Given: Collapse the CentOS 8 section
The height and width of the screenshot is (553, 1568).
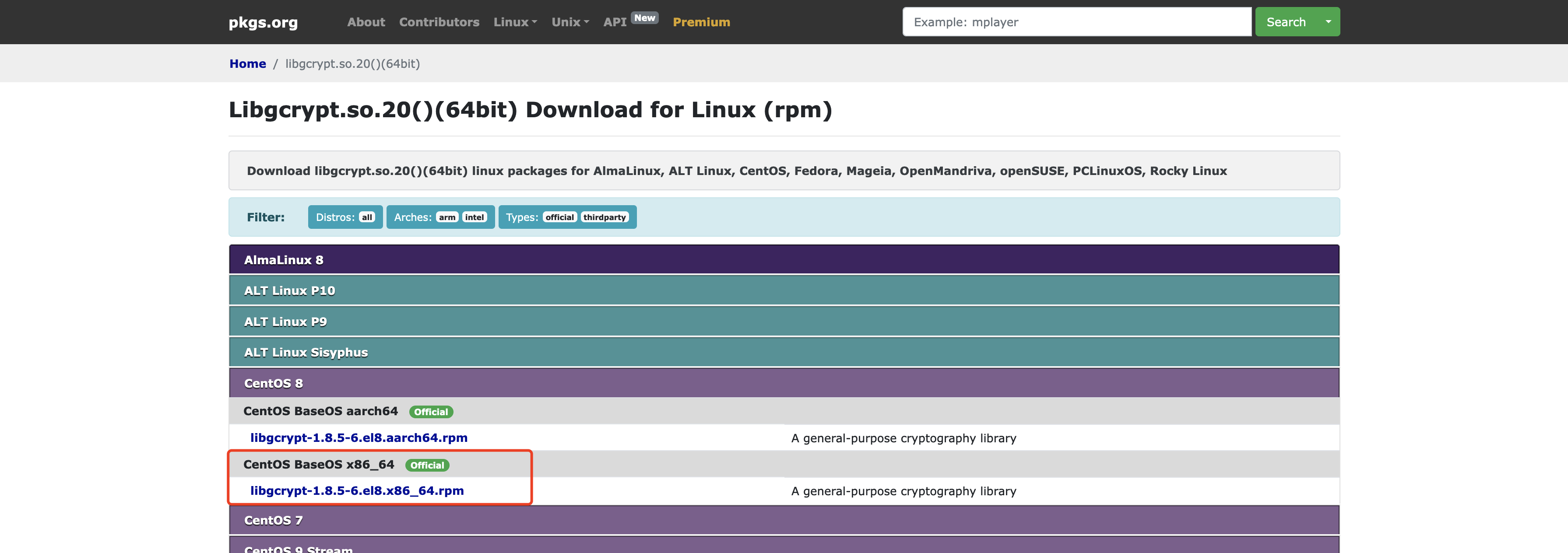Looking at the screenshot, I should click(784, 383).
